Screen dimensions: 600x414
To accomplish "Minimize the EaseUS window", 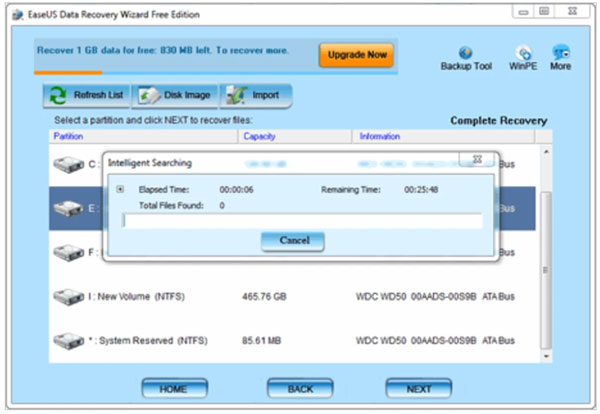I will 523,11.
